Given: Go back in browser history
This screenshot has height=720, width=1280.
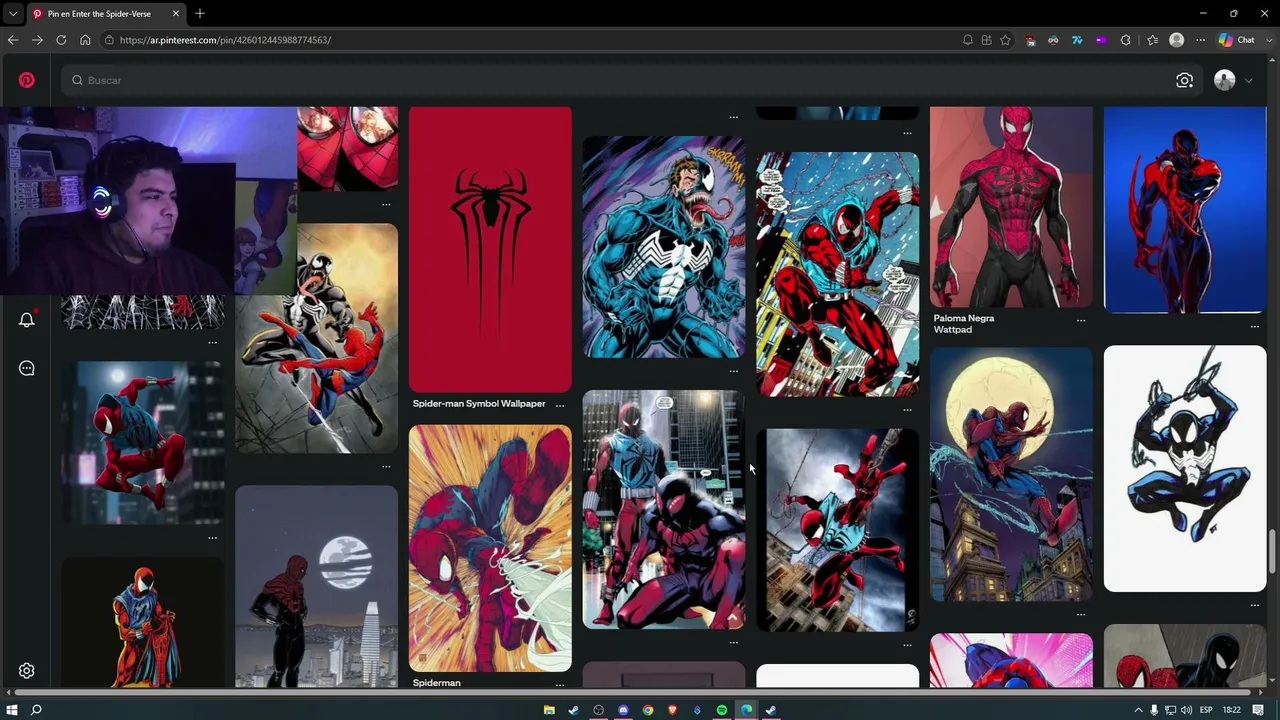Looking at the screenshot, I should coord(13,40).
